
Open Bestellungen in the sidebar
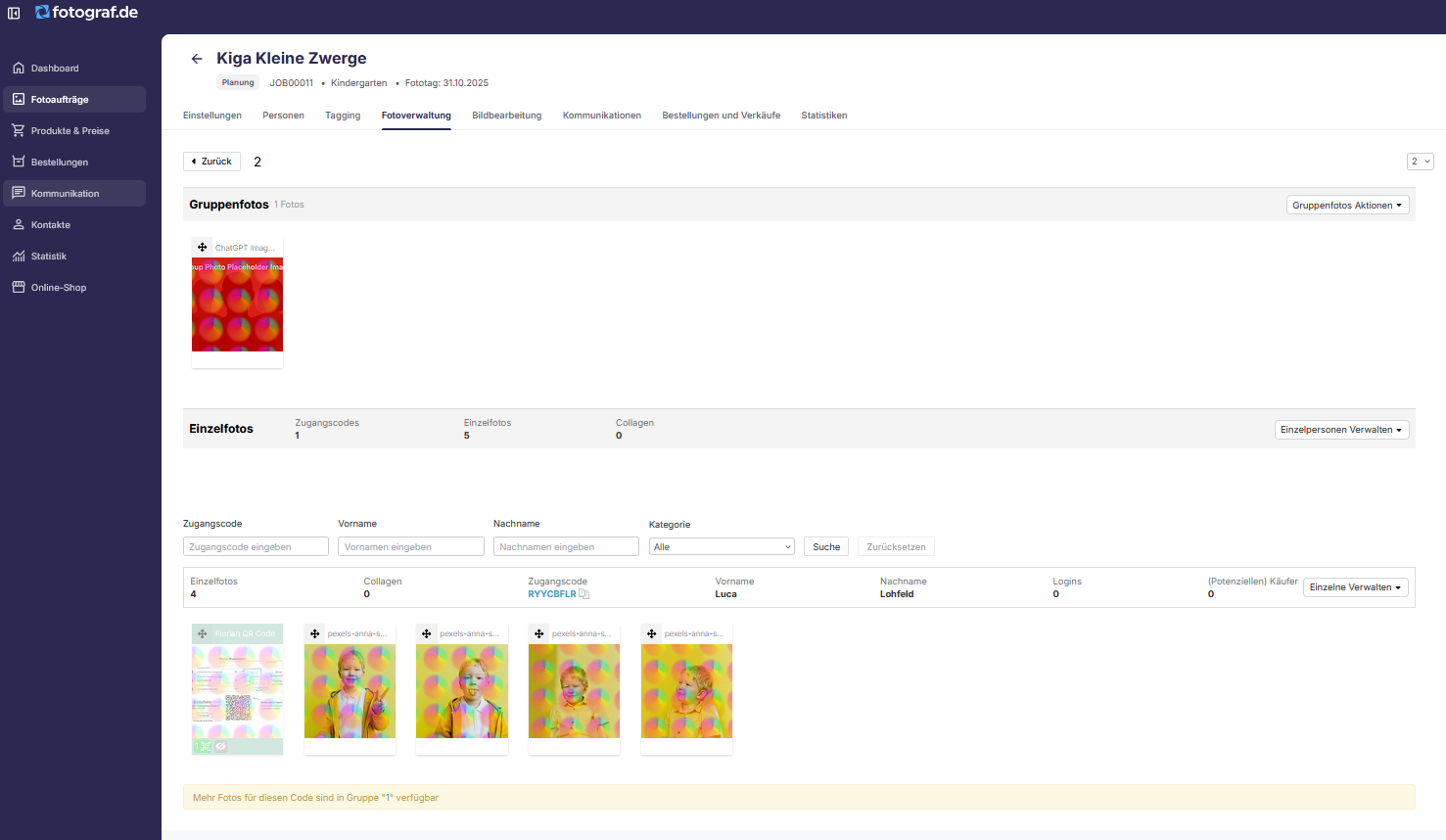pos(74,163)
